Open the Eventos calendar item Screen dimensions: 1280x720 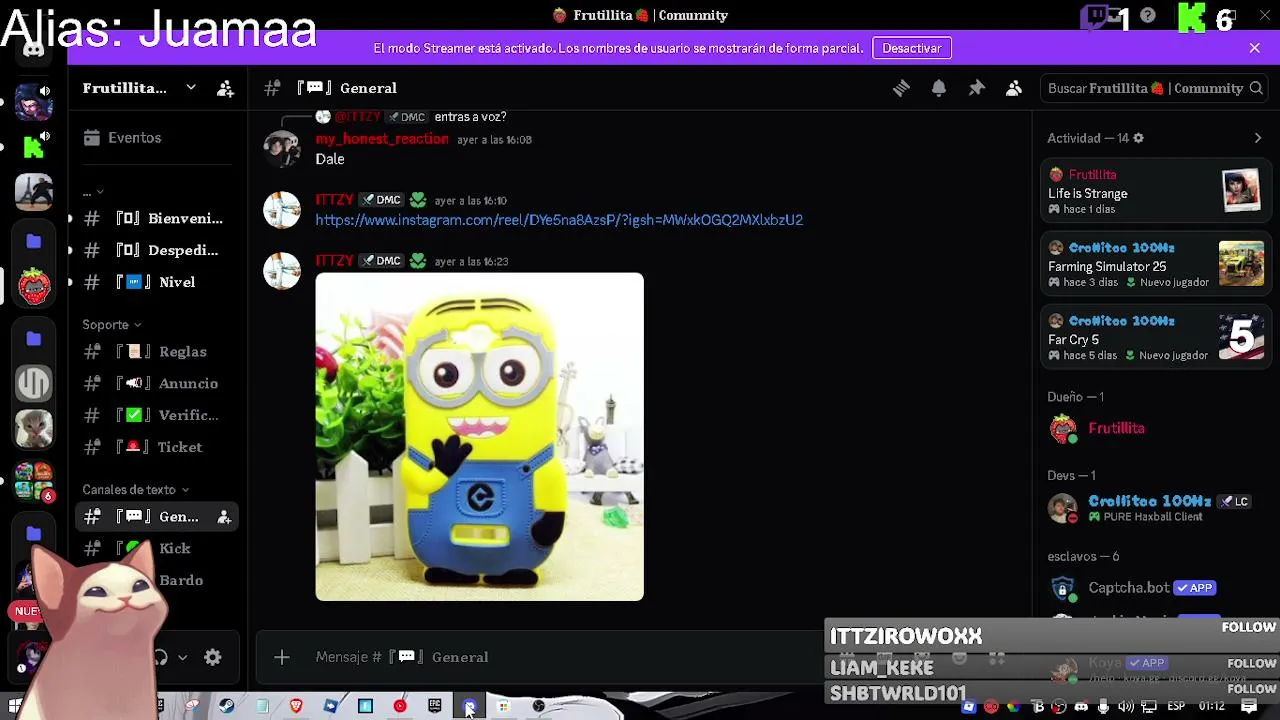156,138
